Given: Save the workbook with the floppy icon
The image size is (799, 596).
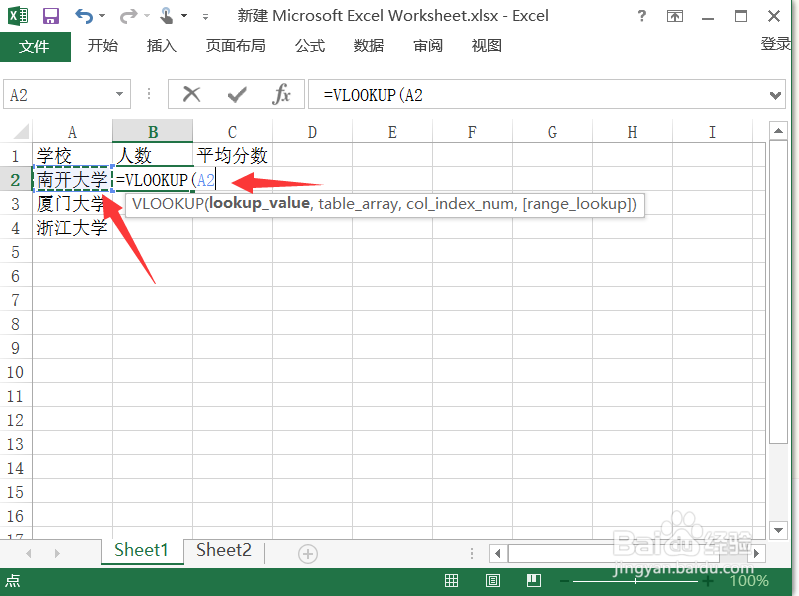Looking at the screenshot, I should [50, 16].
